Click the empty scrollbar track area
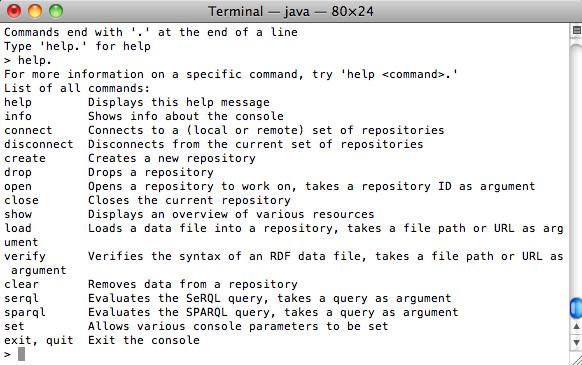Screen dimensions: 582x365 [x=576, y=167]
